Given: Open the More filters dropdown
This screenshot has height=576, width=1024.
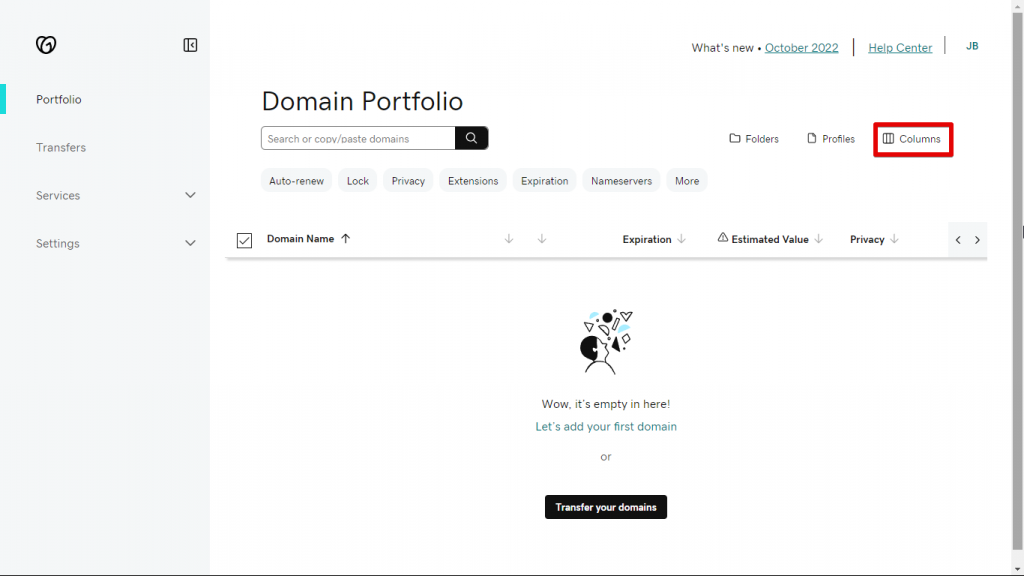Looking at the screenshot, I should (687, 181).
